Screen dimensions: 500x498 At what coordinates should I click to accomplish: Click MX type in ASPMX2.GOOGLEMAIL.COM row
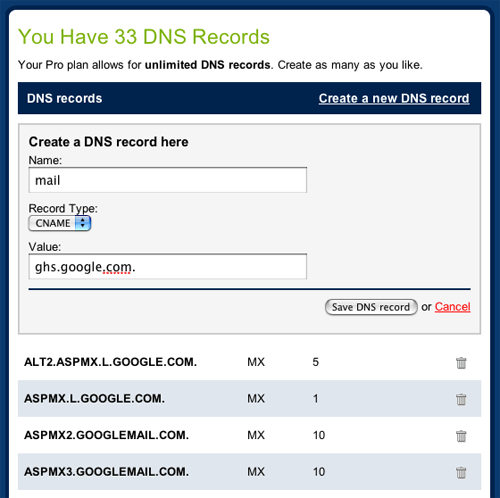pyautogui.click(x=256, y=435)
